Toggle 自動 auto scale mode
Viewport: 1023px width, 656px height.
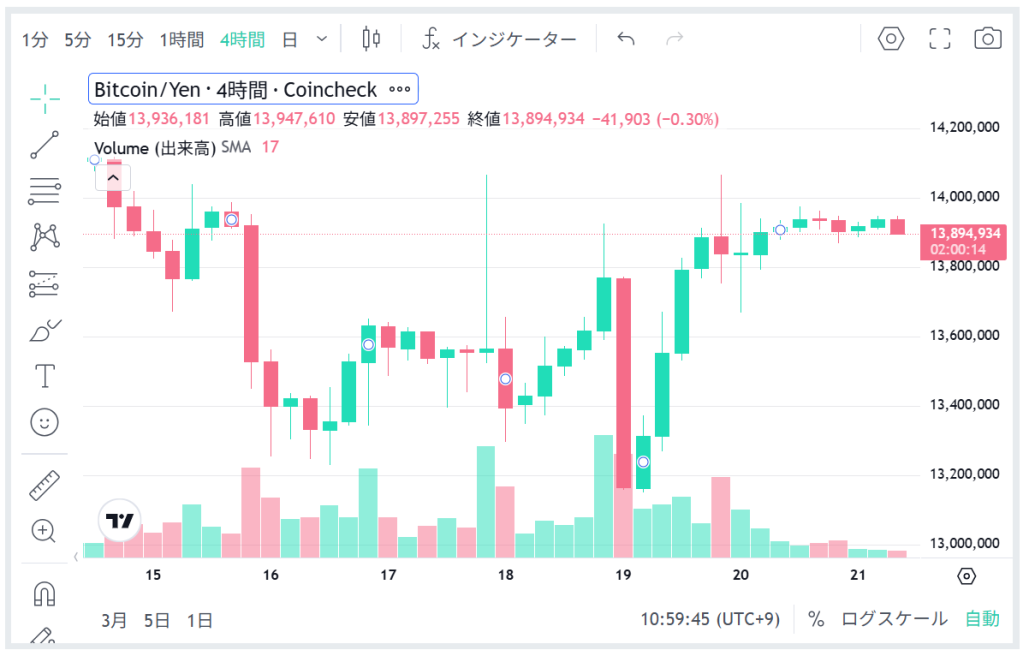(982, 619)
